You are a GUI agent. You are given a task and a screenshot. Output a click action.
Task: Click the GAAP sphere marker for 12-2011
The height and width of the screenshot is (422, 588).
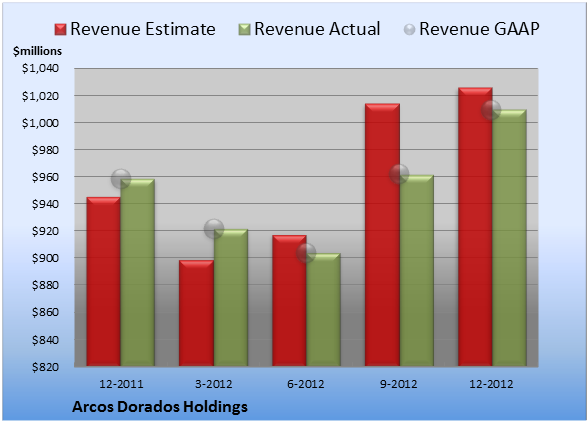(x=121, y=179)
